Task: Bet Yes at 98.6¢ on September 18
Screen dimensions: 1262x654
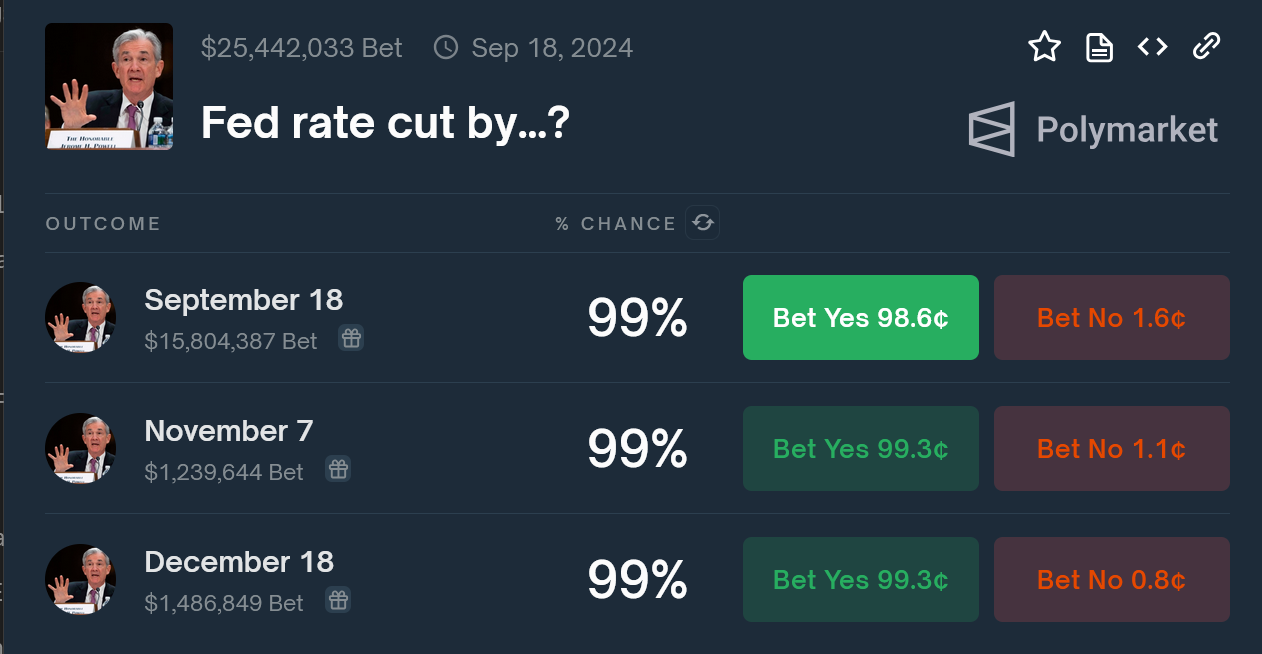Action: coord(860,317)
